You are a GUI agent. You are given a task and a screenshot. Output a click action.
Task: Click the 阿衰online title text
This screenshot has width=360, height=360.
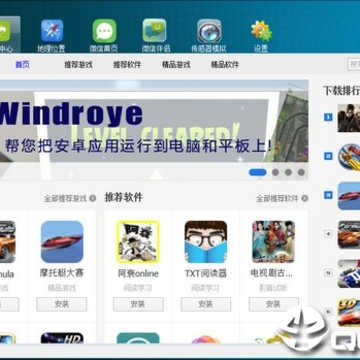point(138,274)
